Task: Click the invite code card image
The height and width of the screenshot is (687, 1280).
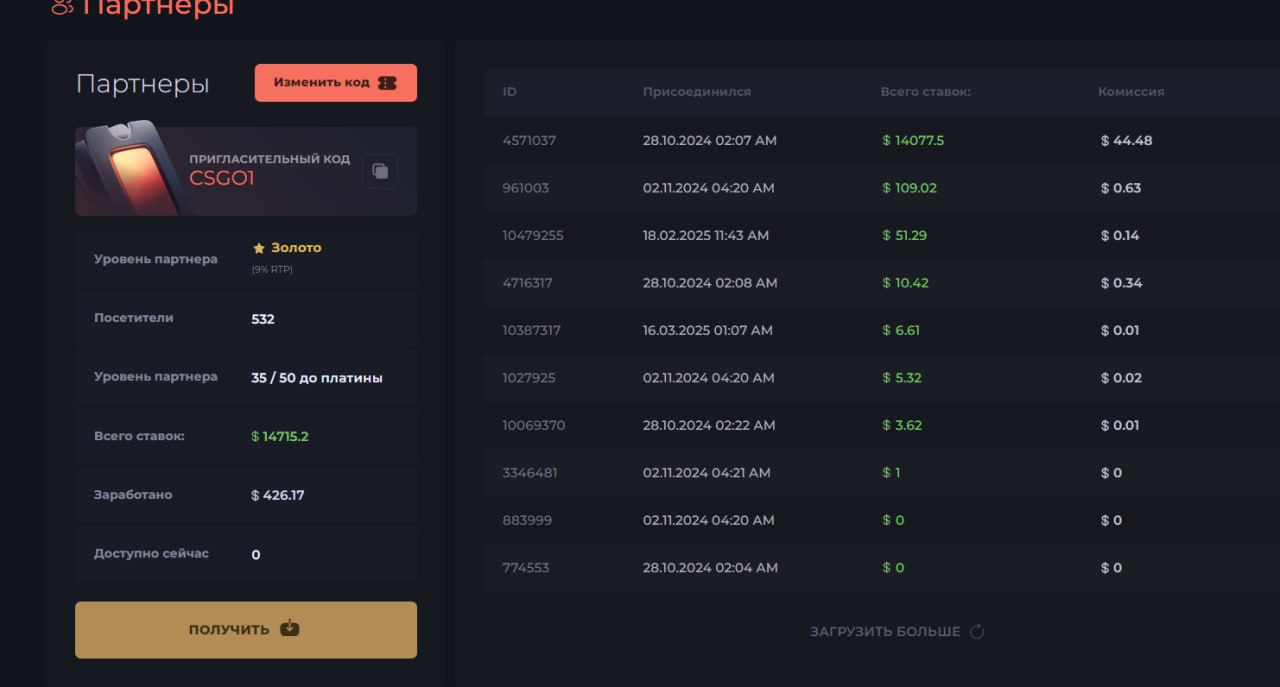Action: pos(130,170)
